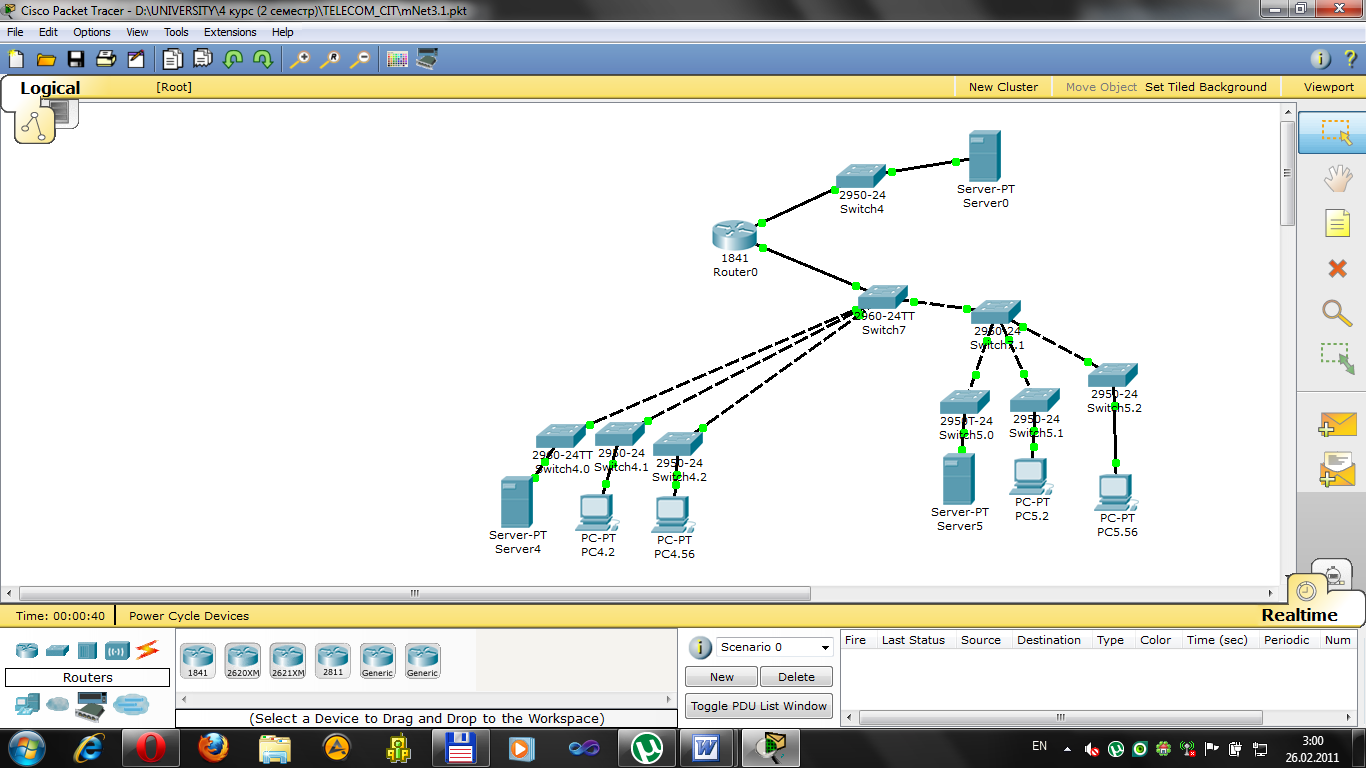
Task: Click the Viewport button
Action: [x=1328, y=87]
